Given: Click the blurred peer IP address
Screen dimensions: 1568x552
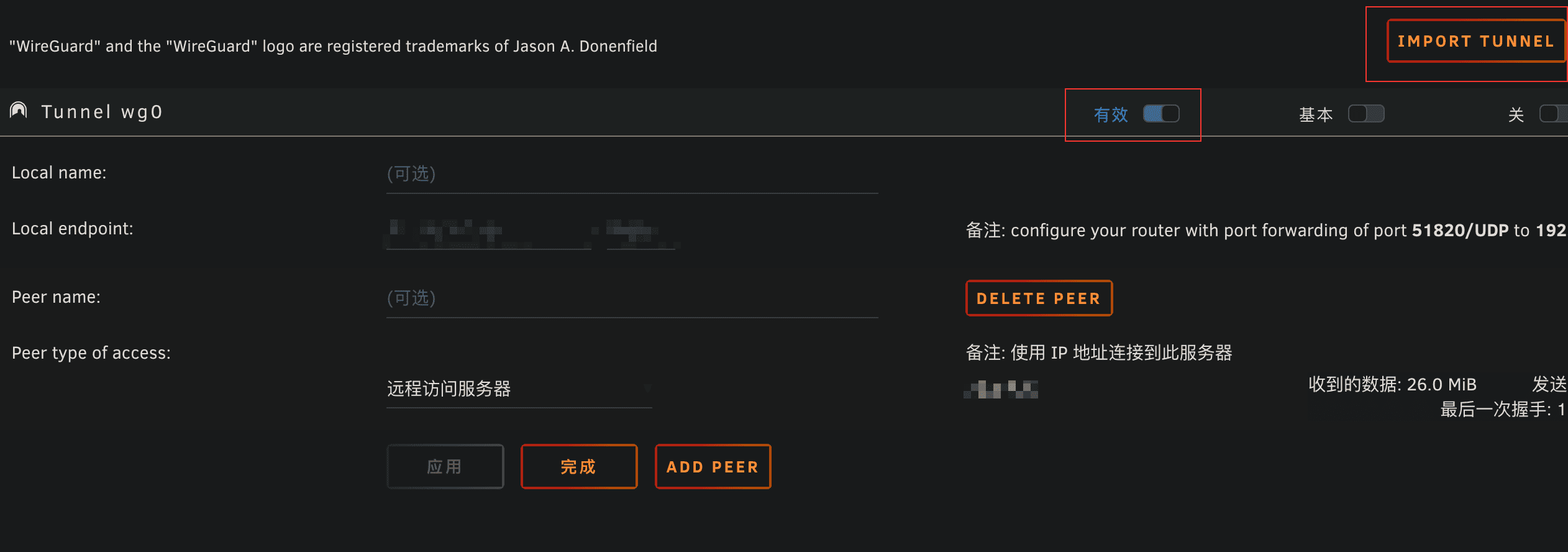Looking at the screenshot, I should (x=1001, y=389).
